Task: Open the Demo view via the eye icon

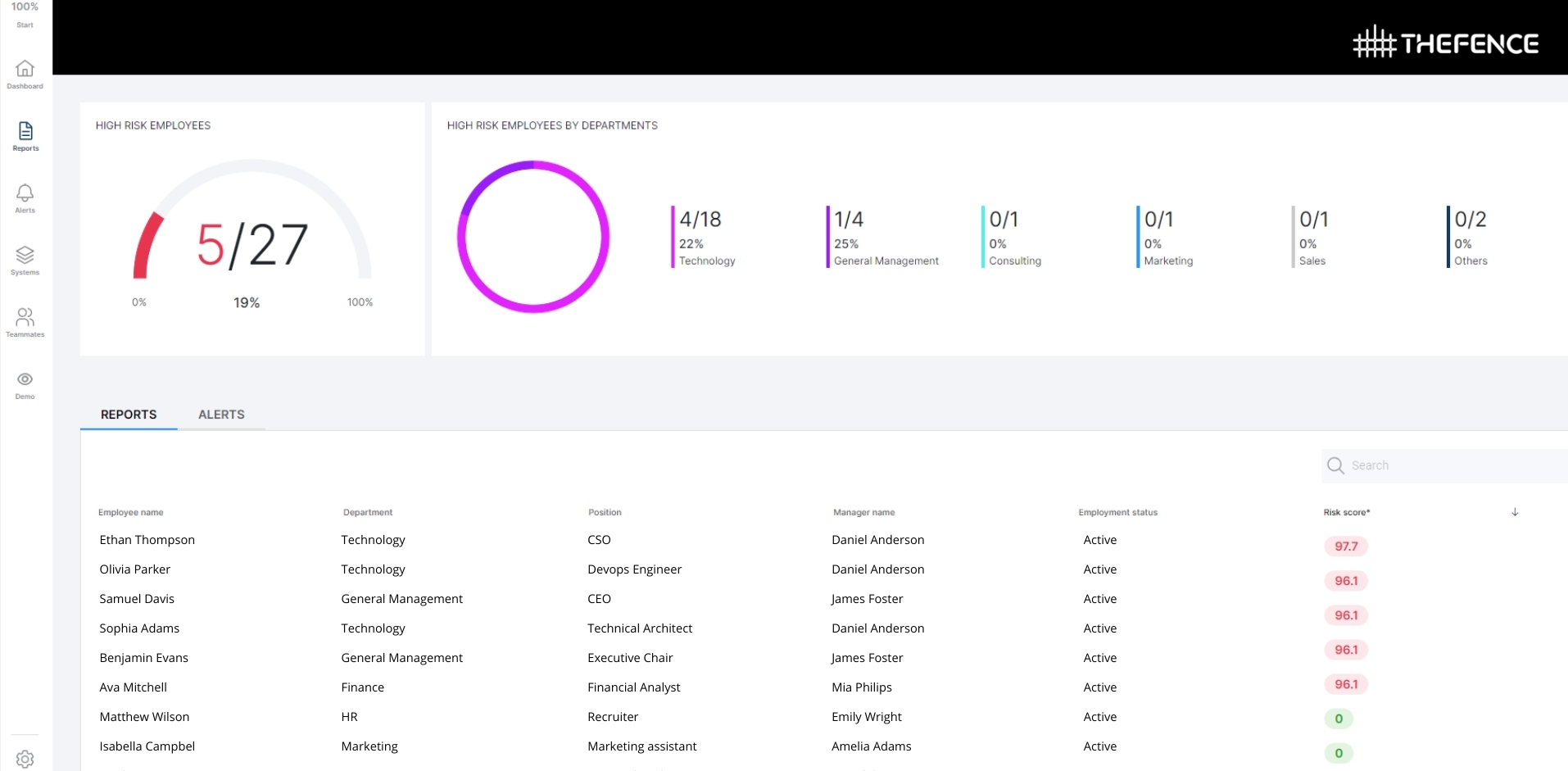Action: [25, 383]
